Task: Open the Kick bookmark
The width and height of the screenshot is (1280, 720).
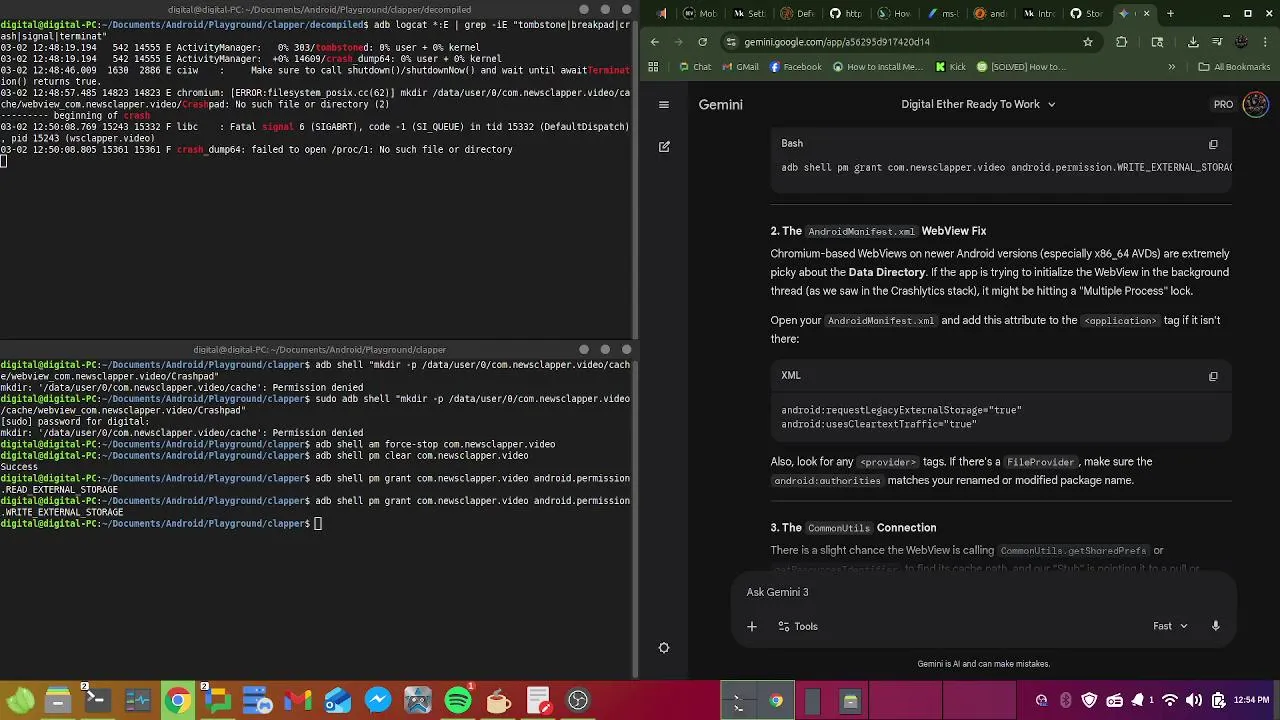Action: click(x=950, y=67)
